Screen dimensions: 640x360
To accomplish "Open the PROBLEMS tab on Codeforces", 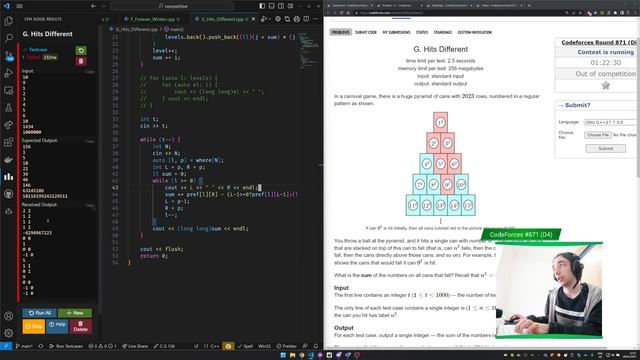I will tap(340, 32).
